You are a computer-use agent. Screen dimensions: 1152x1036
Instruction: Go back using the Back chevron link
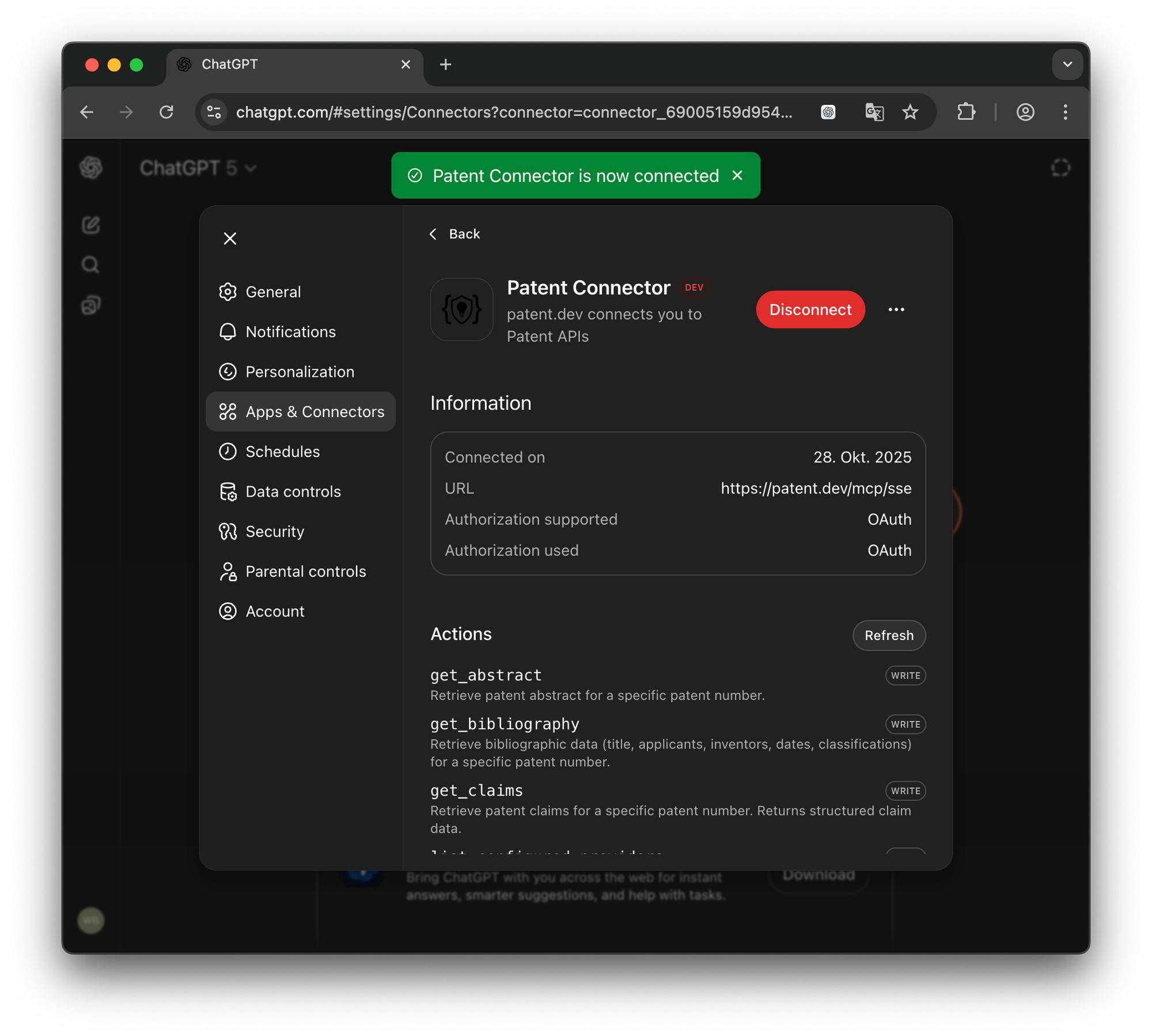point(455,234)
